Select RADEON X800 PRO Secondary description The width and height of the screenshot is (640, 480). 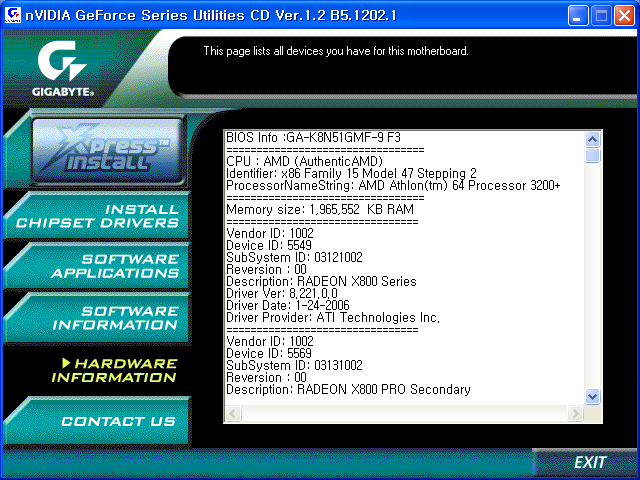point(348,389)
